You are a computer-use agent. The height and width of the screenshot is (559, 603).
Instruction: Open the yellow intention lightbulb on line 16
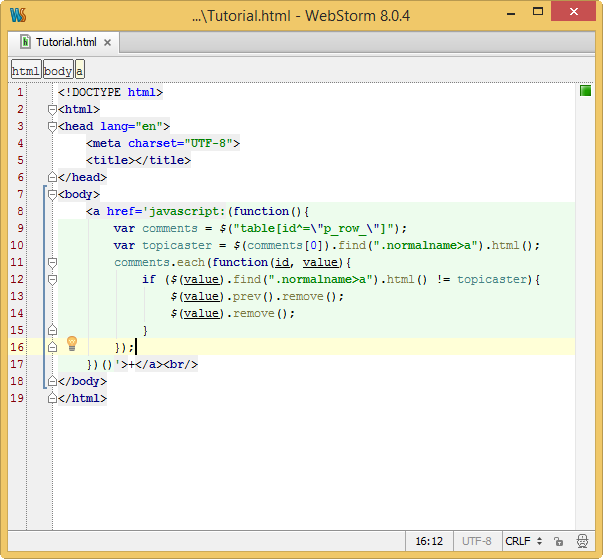click(x=72, y=343)
